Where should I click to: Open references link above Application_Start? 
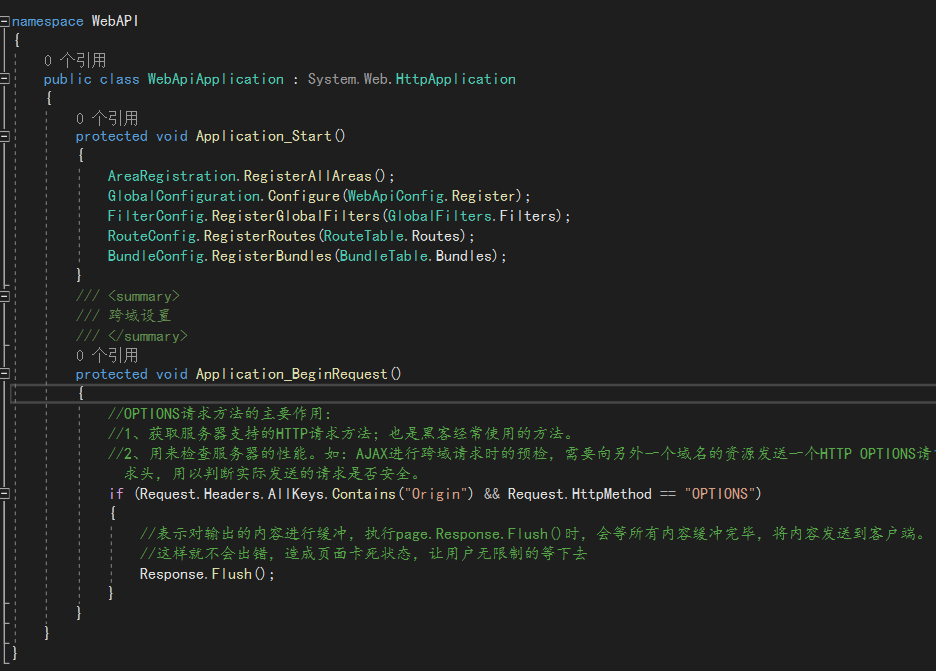tap(107, 118)
